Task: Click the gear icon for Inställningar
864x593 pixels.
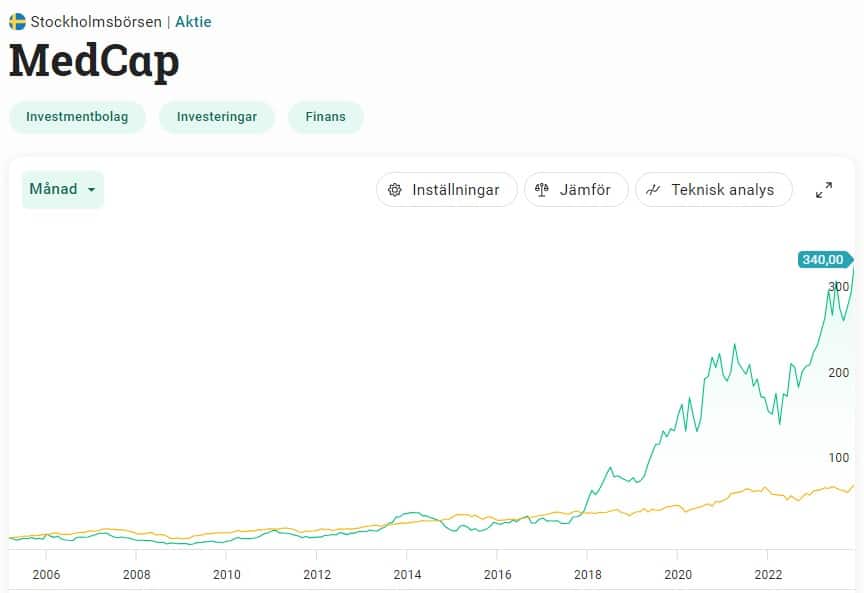Action: pyautogui.click(x=395, y=190)
